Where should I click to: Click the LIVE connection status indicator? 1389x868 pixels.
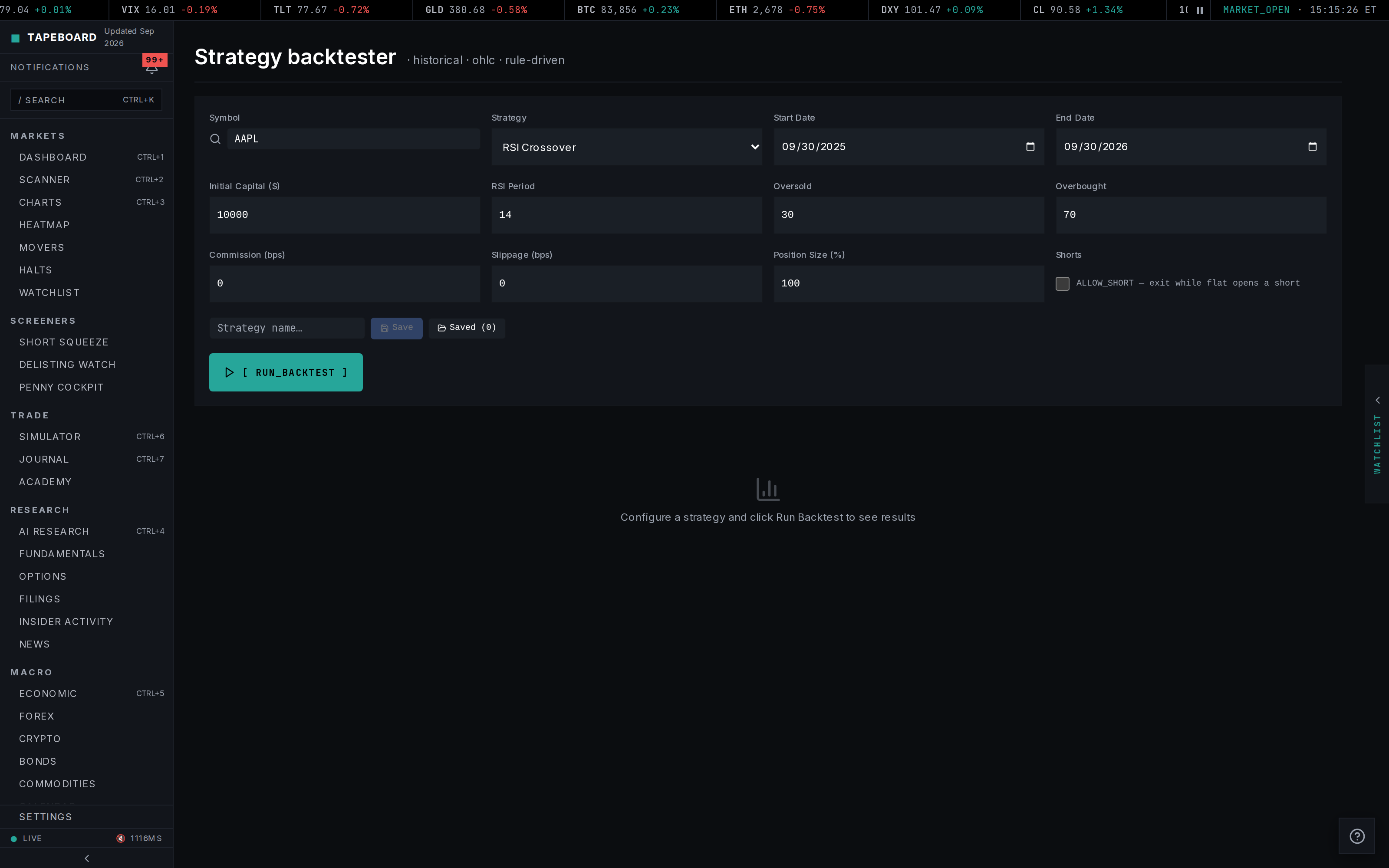(x=26, y=838)
